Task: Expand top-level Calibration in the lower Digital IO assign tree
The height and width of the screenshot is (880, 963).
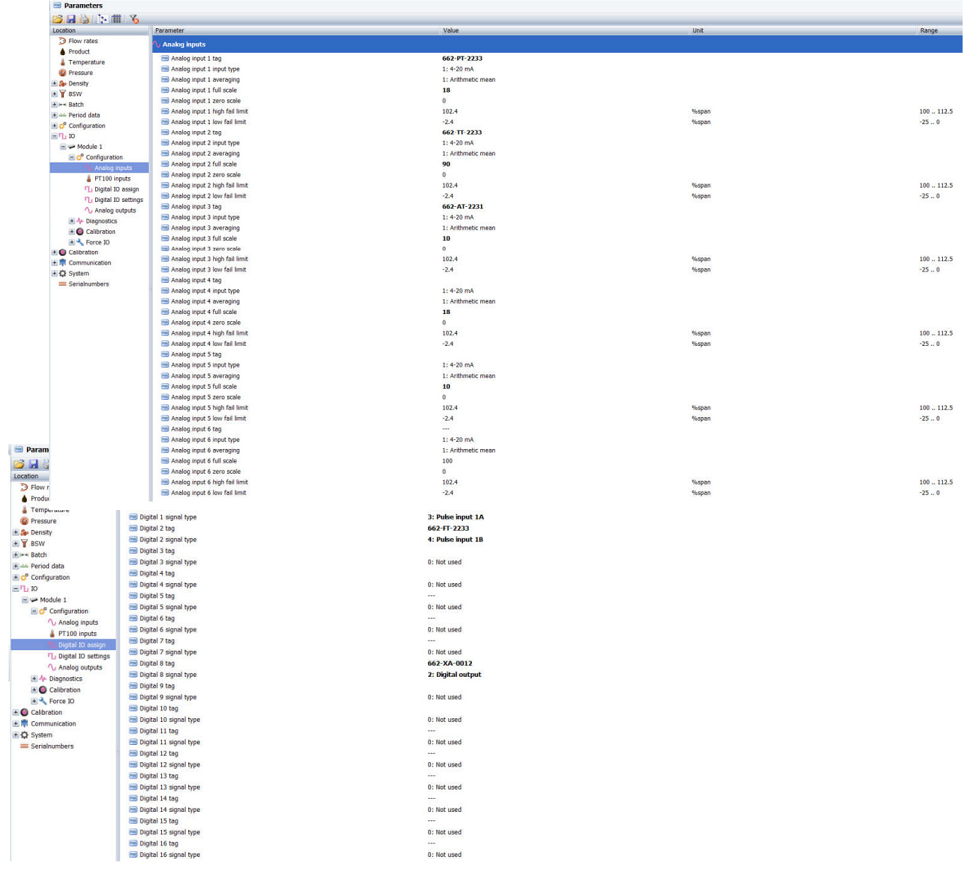Action: pyautogui.click(x=15, y=712)
